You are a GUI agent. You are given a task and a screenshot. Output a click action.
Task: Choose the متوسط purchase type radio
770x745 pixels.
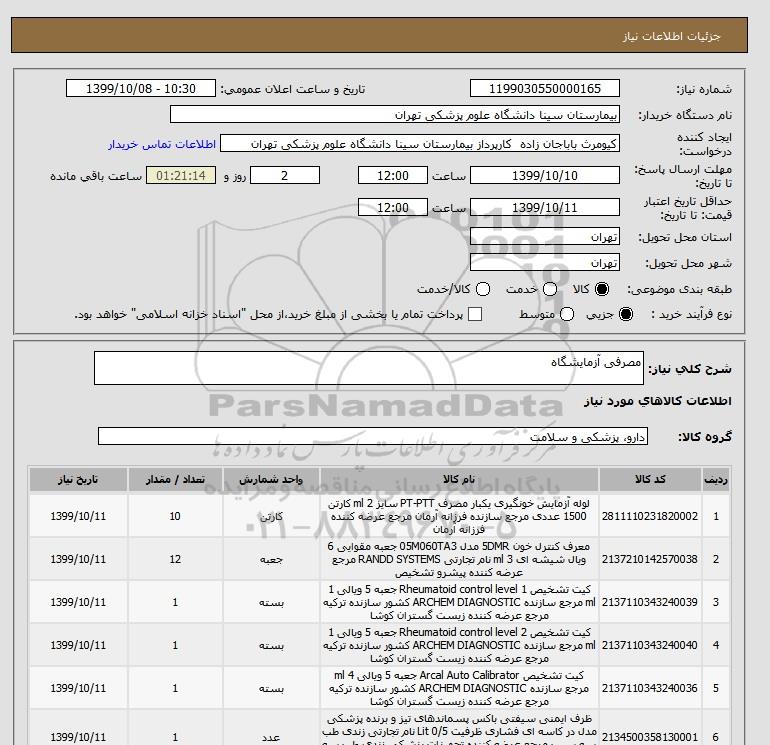click(567, 314)
